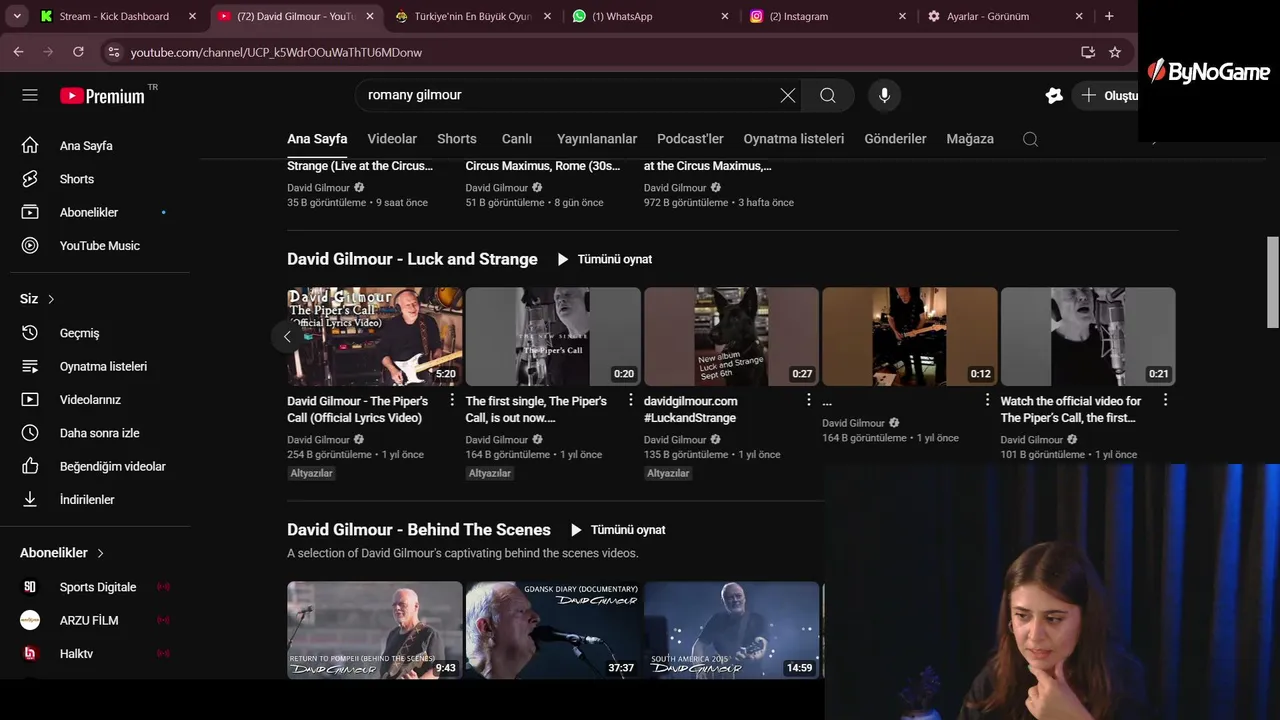
Task: Click the magnifier search button
Action: 828,95
